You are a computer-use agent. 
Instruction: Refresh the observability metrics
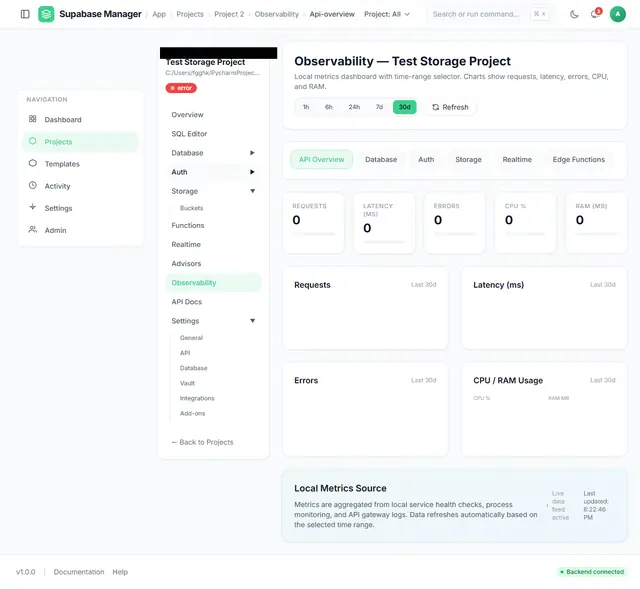click(x=450, y=107)
